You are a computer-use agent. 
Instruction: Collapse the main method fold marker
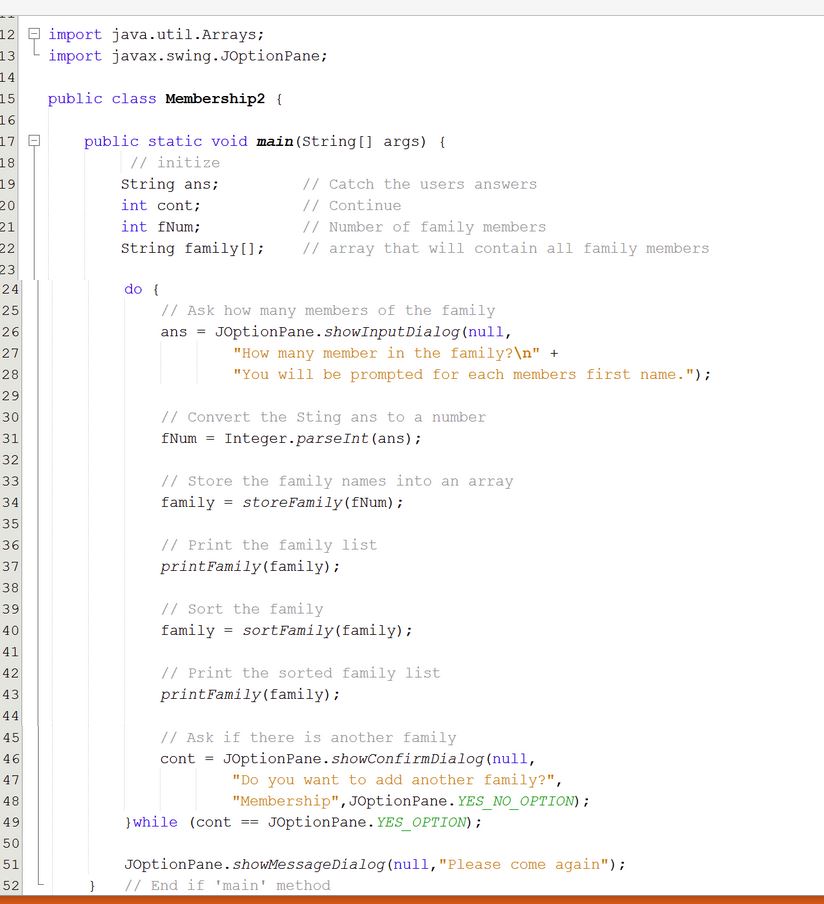[x=34, y=142]
